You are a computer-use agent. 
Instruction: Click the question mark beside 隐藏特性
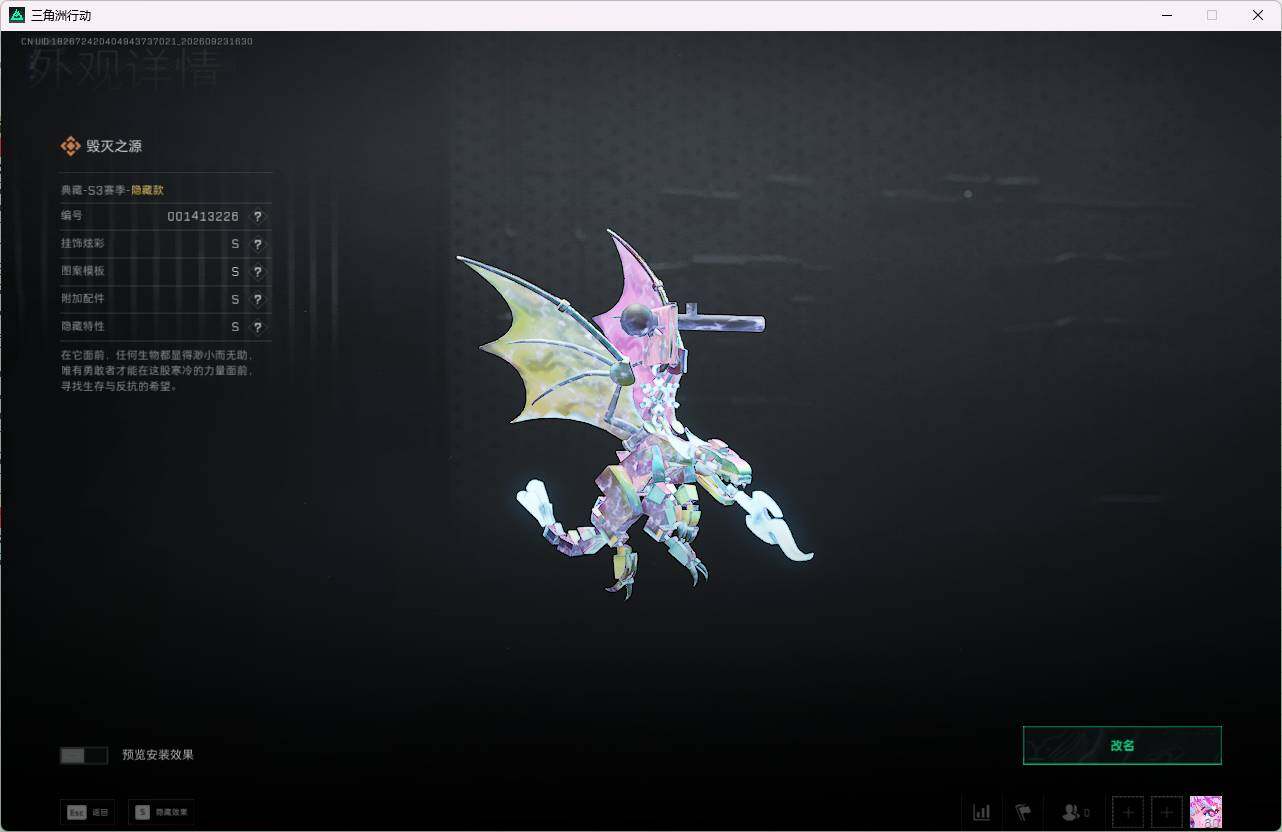click(258, 327)
